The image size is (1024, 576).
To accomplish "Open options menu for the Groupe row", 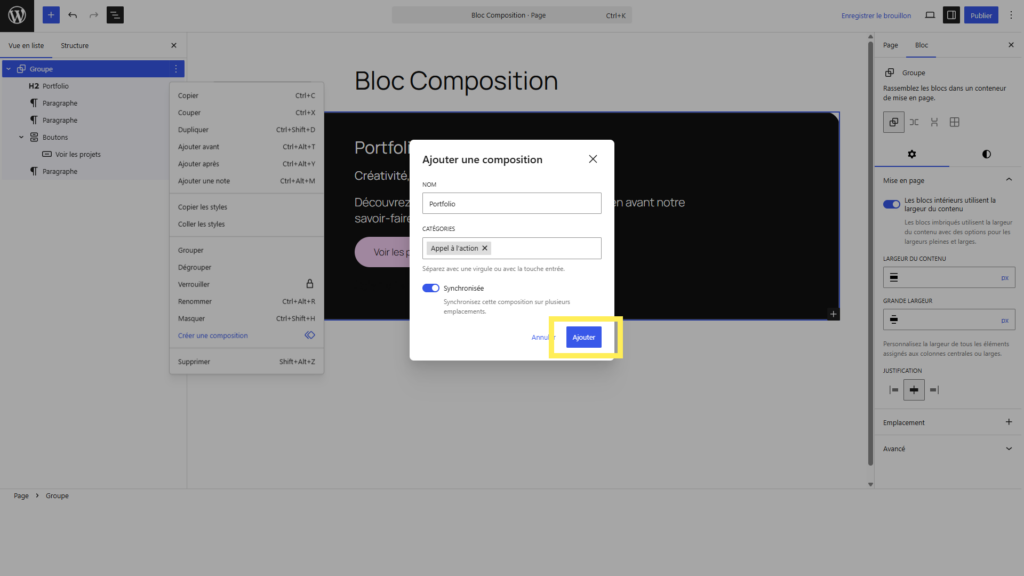I will [176, 69].
